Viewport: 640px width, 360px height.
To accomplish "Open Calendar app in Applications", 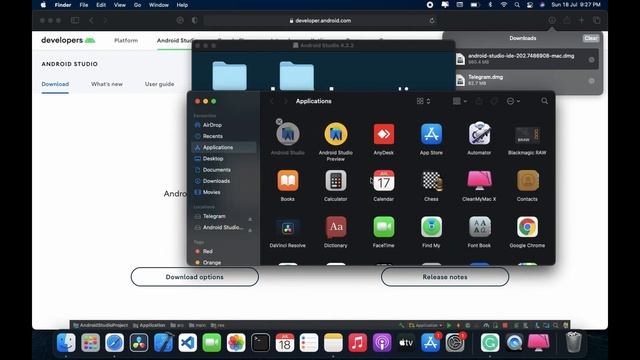I will (384, 180).
